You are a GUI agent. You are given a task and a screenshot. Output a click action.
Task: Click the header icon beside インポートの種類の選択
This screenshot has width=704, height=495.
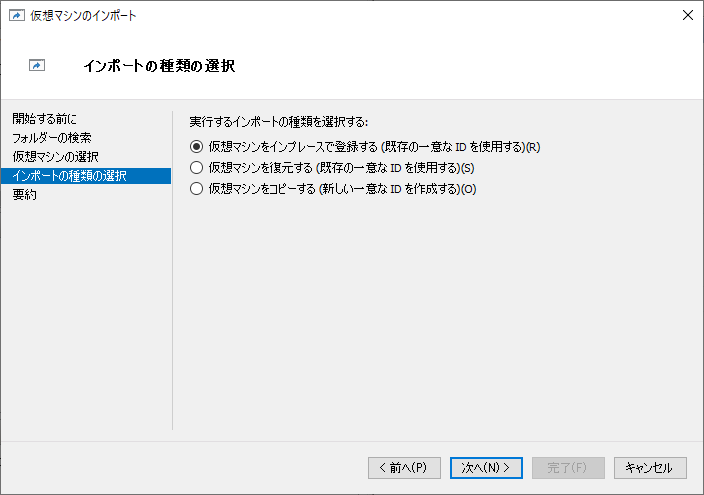click(x=37, y=66)
